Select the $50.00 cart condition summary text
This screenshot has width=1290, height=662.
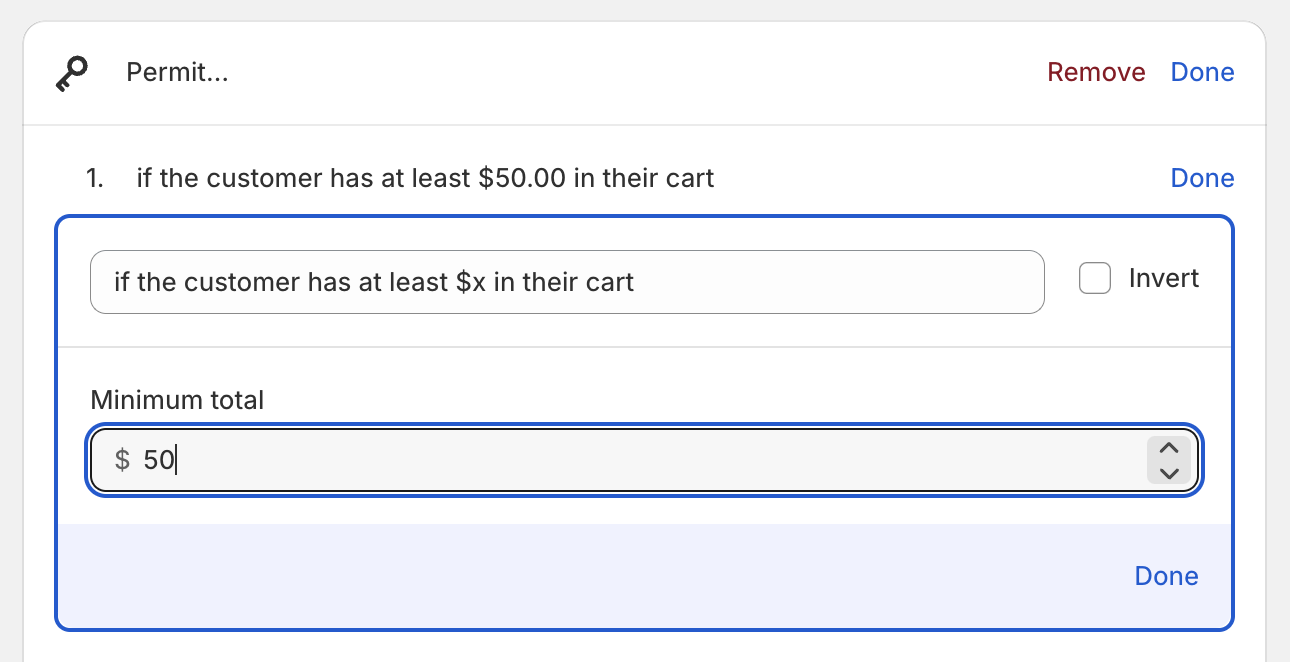point(425,178)
